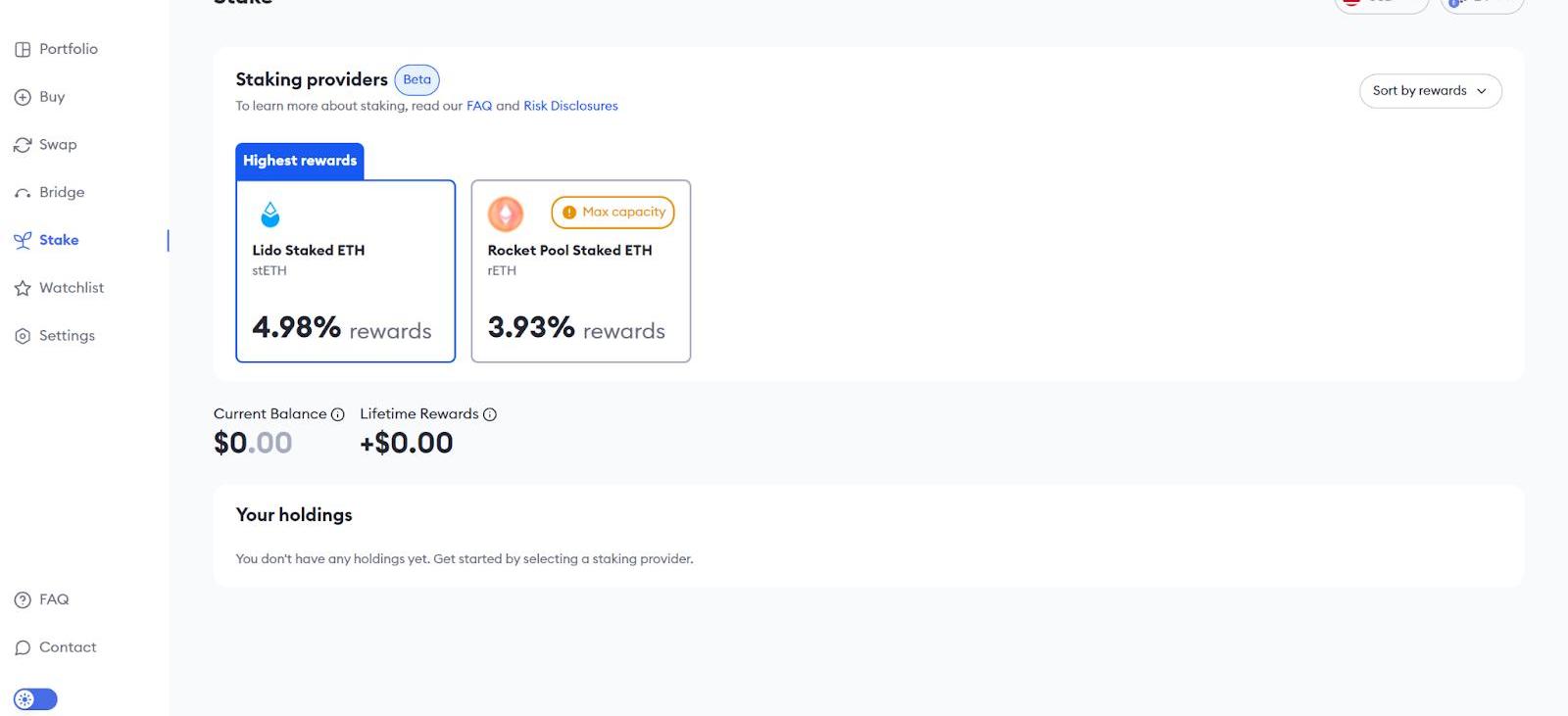Open the Portfolio page icon

pos(23,49)
